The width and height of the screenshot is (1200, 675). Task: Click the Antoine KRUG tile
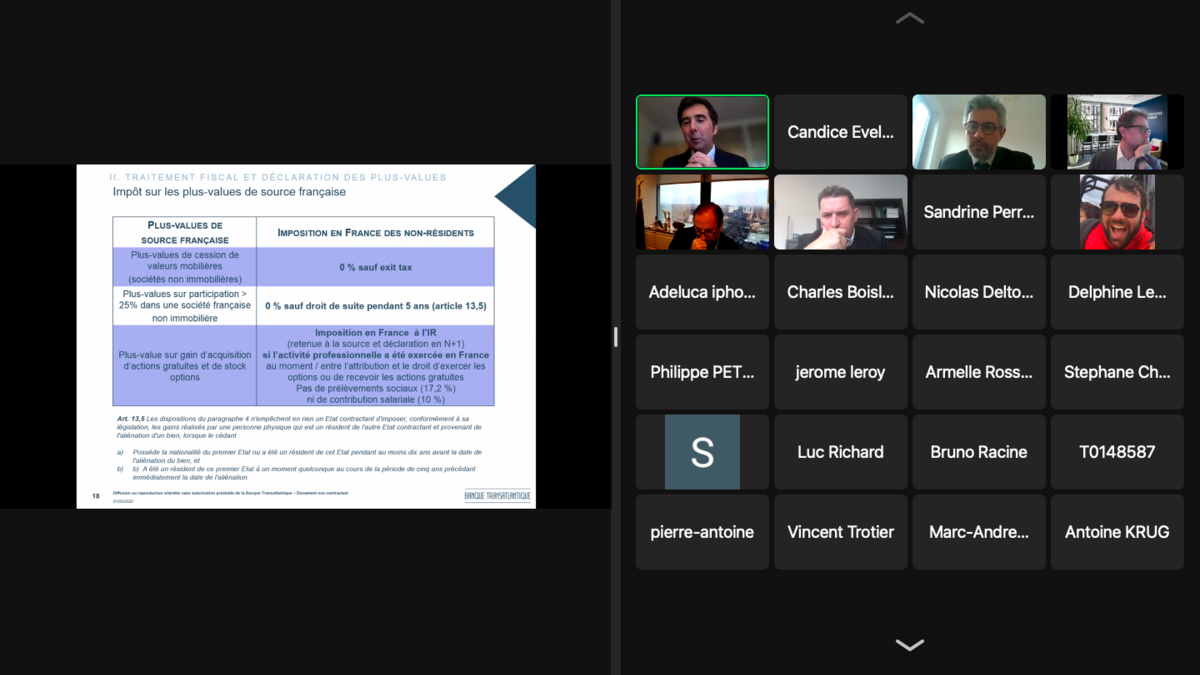coord(1117,532)
